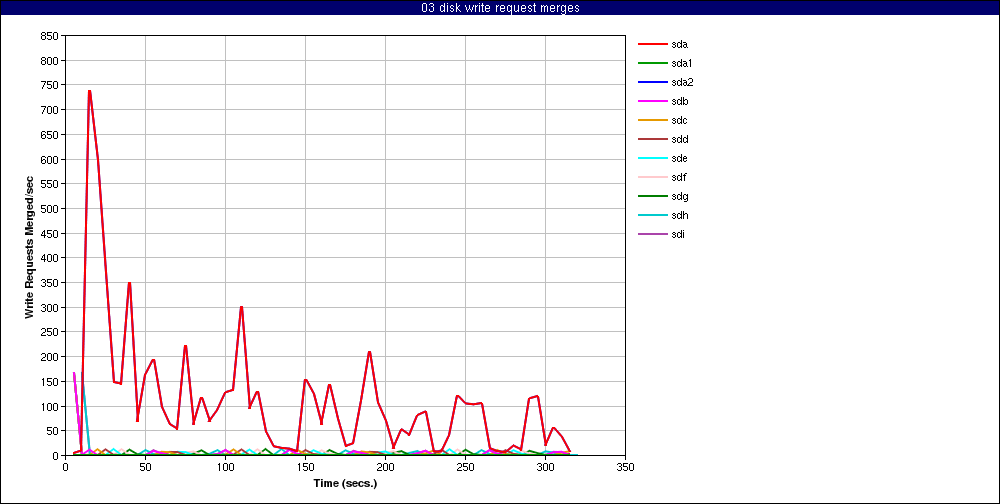The height and width of the screenshot is (504, 1000).
Task: Select the 'sdh' legend label
Action: click(679, 215)
